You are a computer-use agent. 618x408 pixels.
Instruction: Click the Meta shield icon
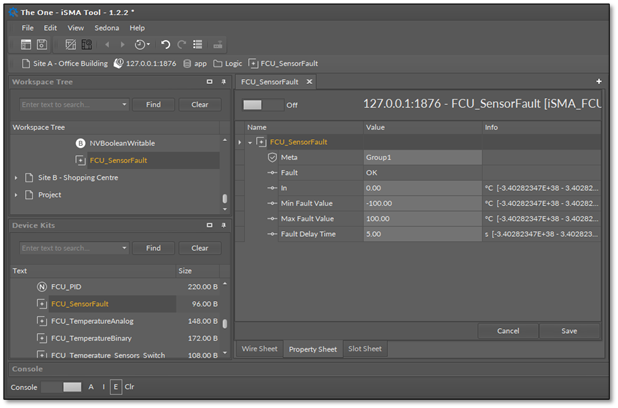pos(271,157)
